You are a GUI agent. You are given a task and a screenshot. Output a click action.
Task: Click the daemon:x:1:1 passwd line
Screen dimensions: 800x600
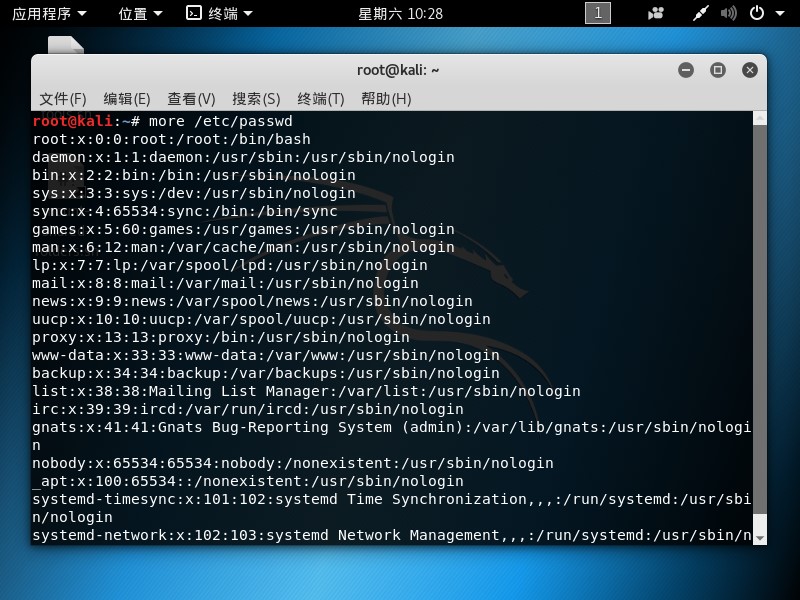tap(243, 157)
